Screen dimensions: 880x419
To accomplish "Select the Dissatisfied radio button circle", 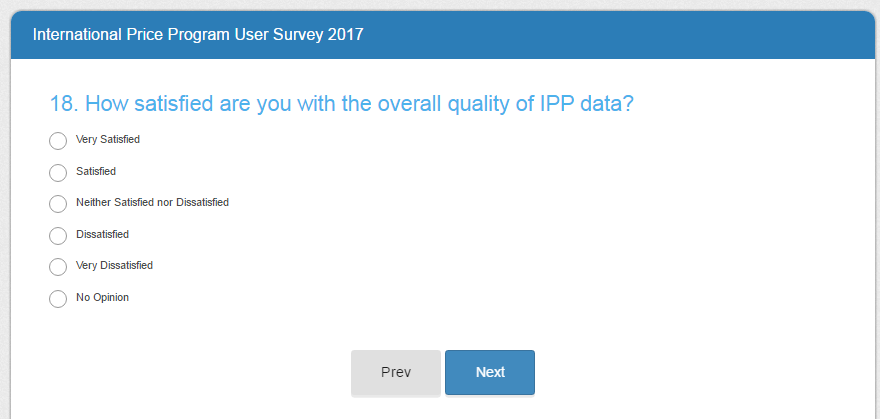I will [58, 236].
